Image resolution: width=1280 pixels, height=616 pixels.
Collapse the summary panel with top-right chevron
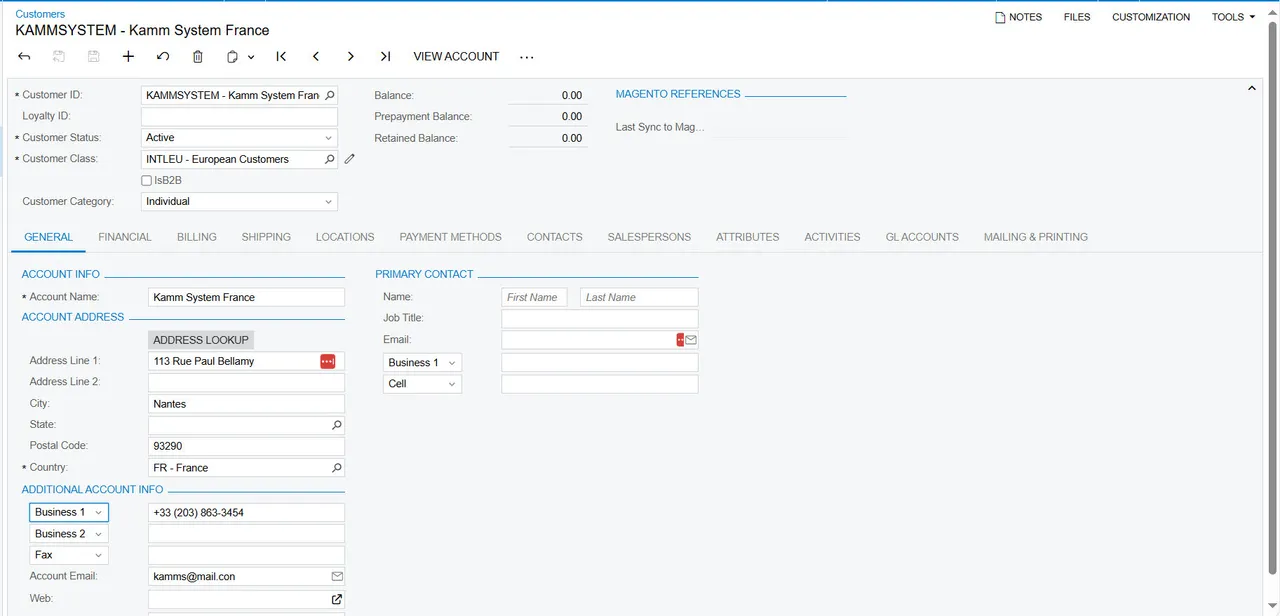[x=1252, y=89]
